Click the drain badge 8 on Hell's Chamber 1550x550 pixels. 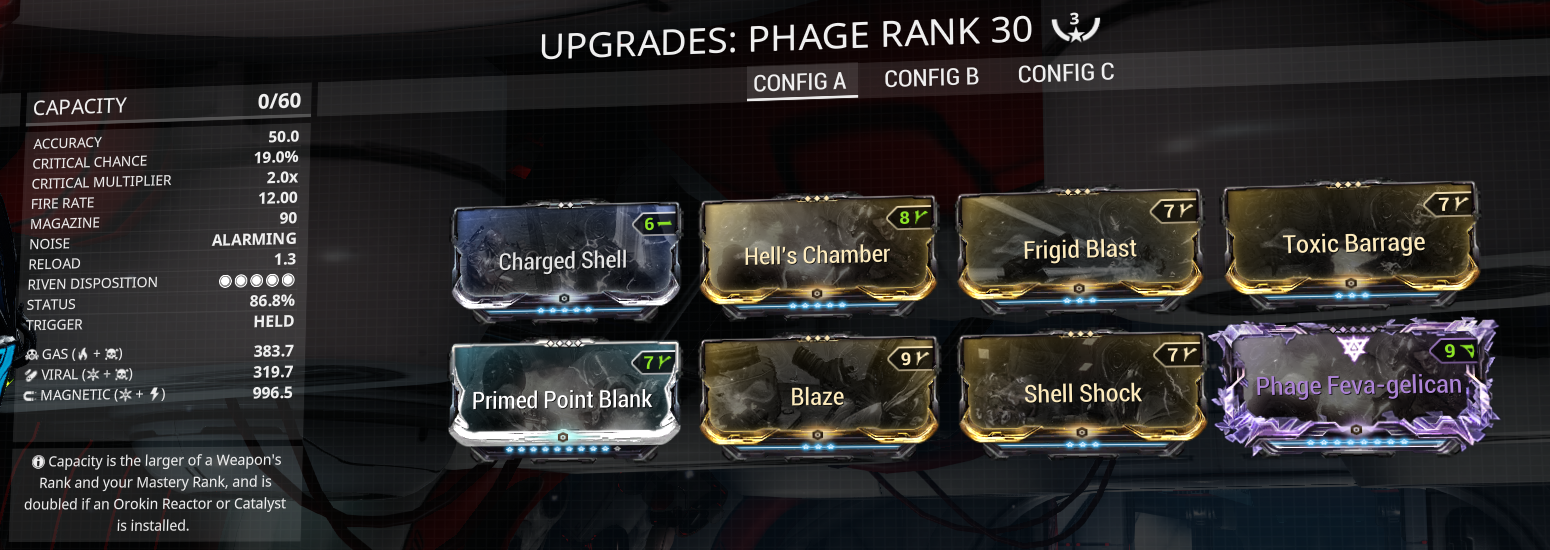click(906, 215)
